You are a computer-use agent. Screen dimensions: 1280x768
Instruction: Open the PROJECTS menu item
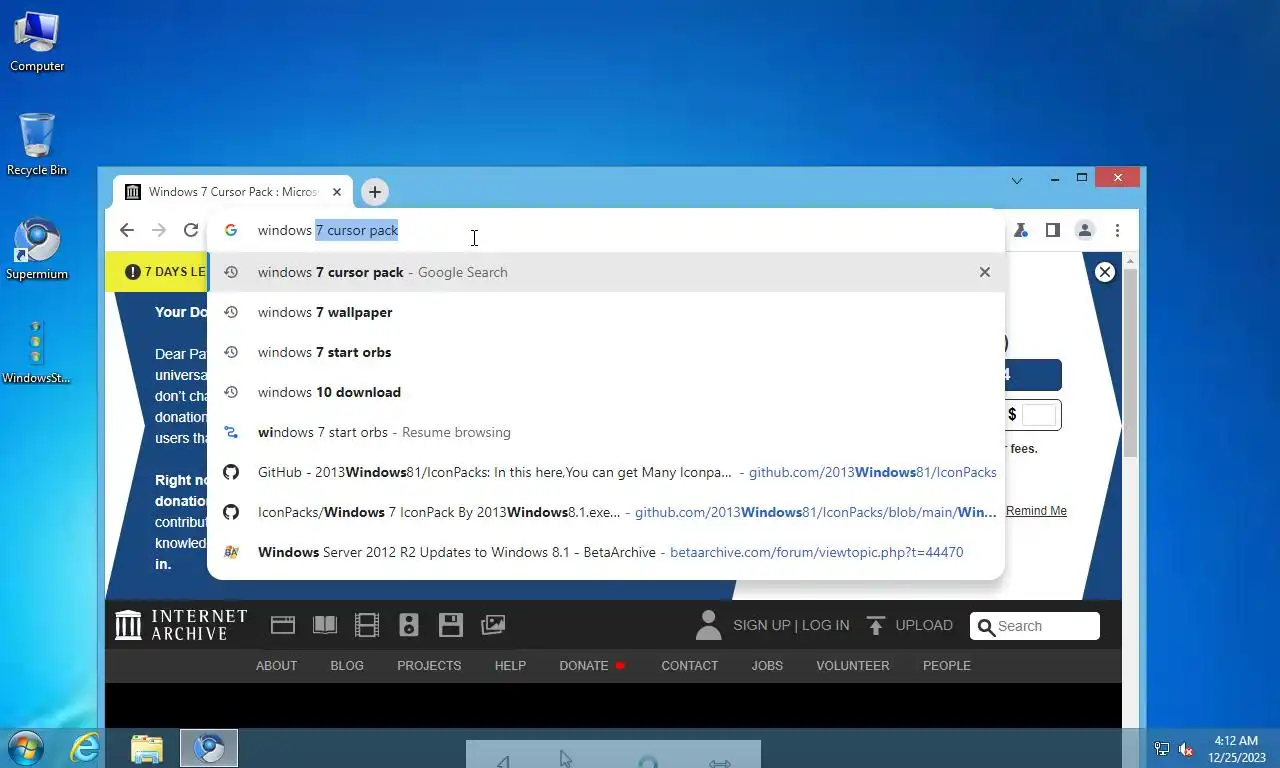coord(429,665)
